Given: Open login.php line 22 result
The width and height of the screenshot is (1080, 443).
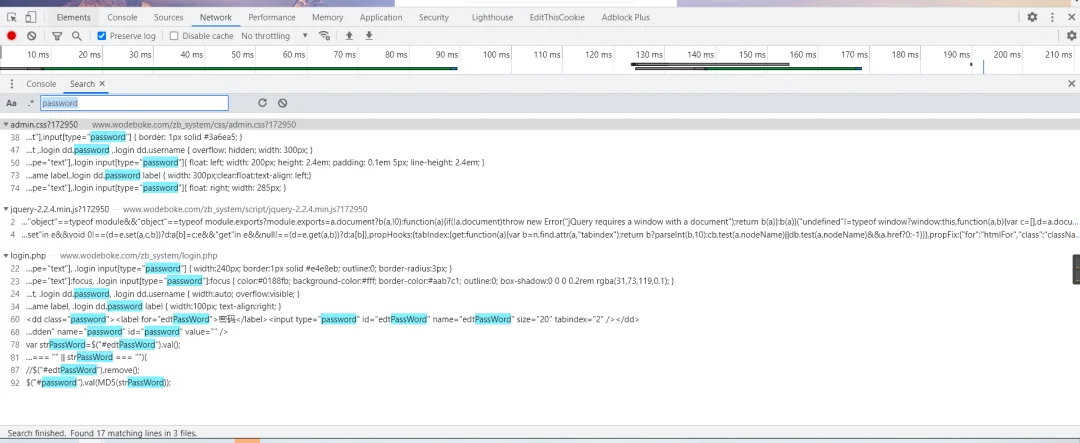Looking at the screenshot, I should pyautogui.click(x=540, y=268).
